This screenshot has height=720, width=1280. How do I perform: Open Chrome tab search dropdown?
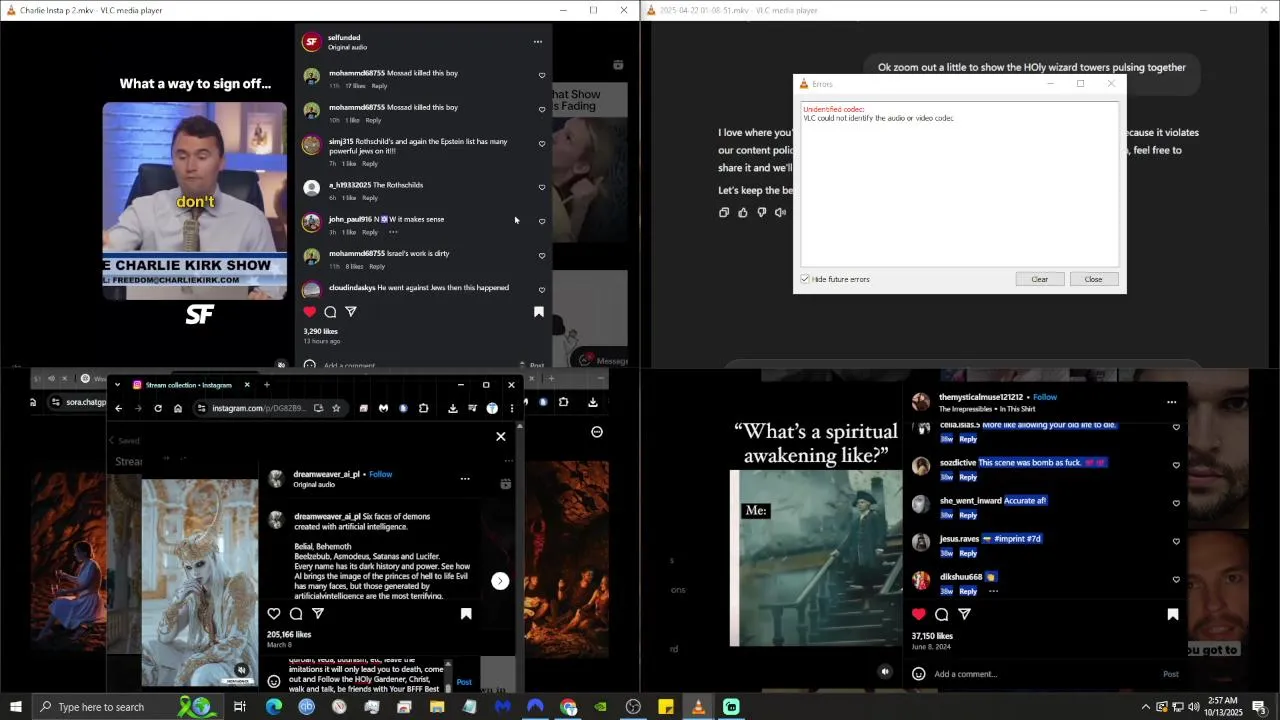coord(117,385)
